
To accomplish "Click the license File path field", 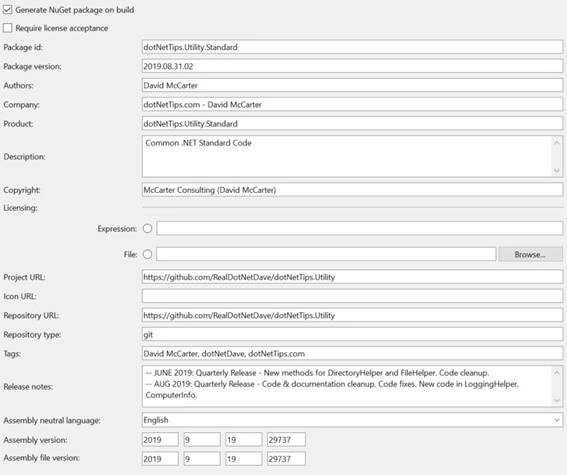I will (x=326, y=254).
